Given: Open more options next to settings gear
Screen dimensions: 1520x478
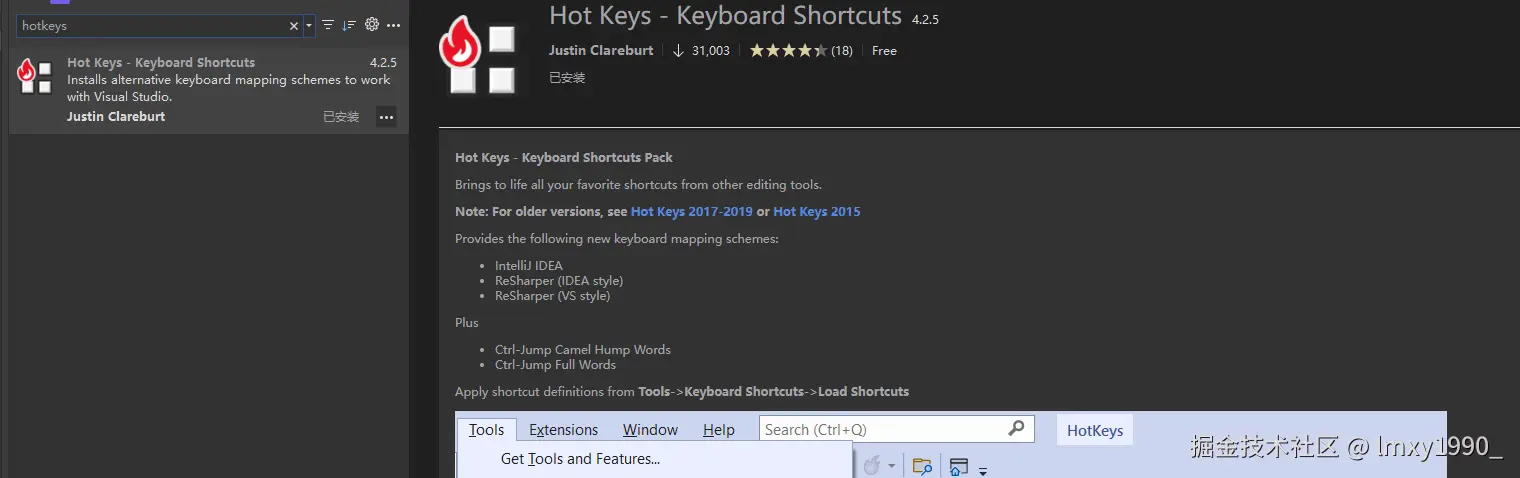Looking at the screenshot, I should (x=393, y=26).
